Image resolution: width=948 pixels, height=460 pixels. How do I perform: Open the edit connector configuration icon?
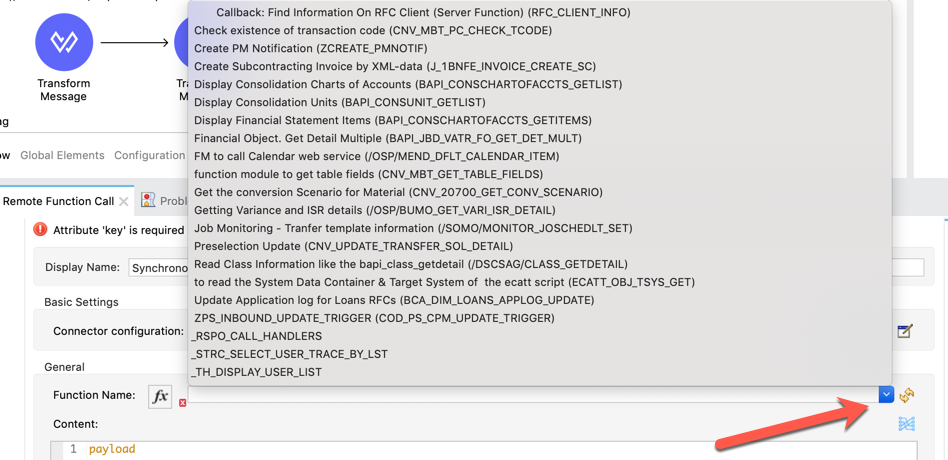(x=905, y=331)
